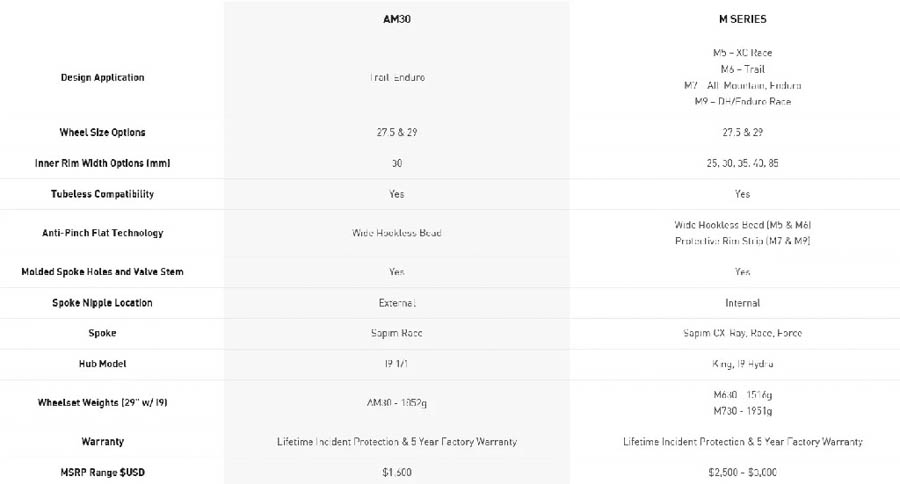Click the M SERIES column header
This screenshot has width=900, height=484.
point(742,19)
